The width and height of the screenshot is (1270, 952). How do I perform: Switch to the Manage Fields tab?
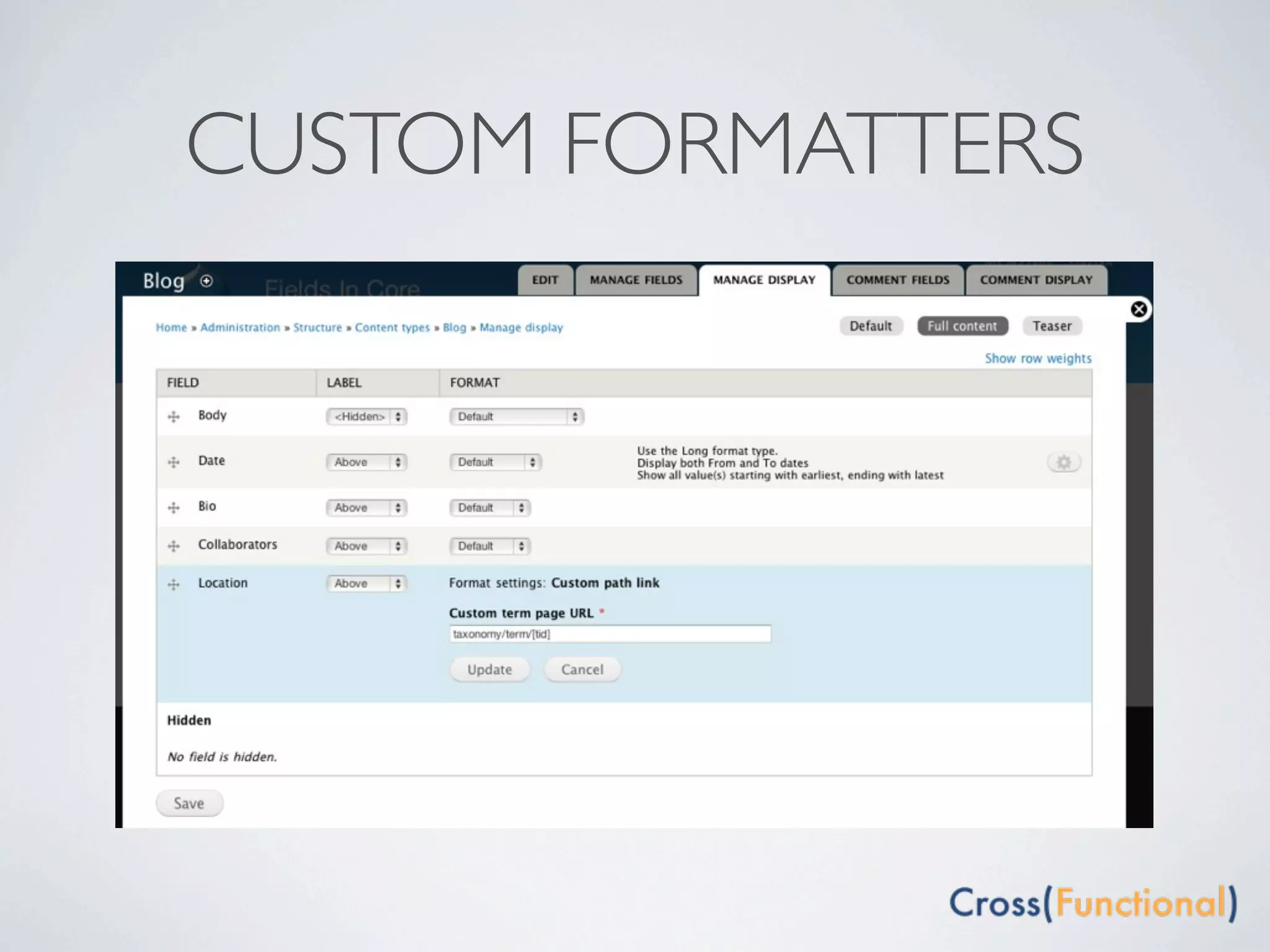[x=636, y=280]
